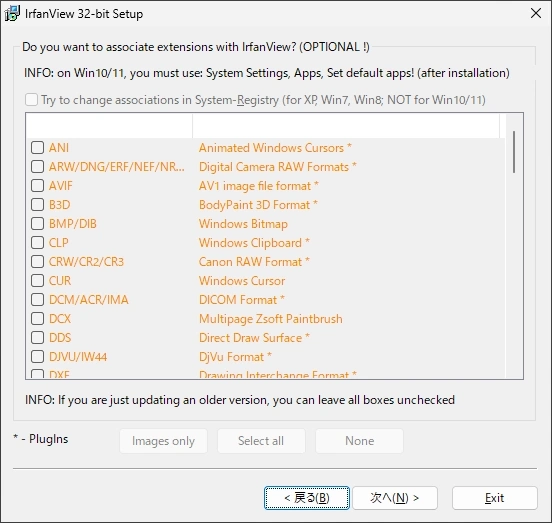The height and width of the screenshot is (523, 552).
Task: Click 'Windows Clipboard' description text
Action: (x=254, y=243)
